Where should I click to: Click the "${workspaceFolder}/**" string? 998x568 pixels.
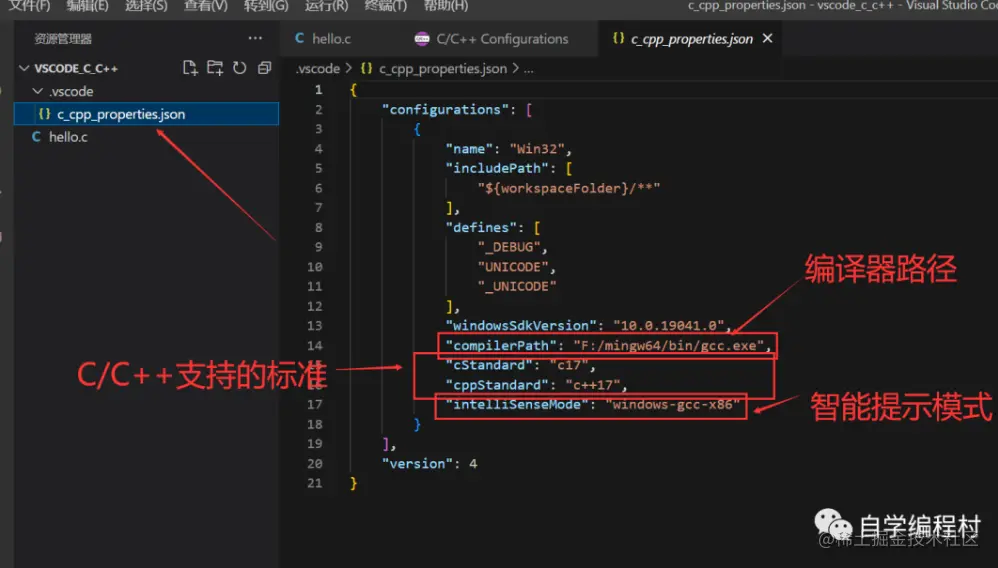(x=568, y=188)
